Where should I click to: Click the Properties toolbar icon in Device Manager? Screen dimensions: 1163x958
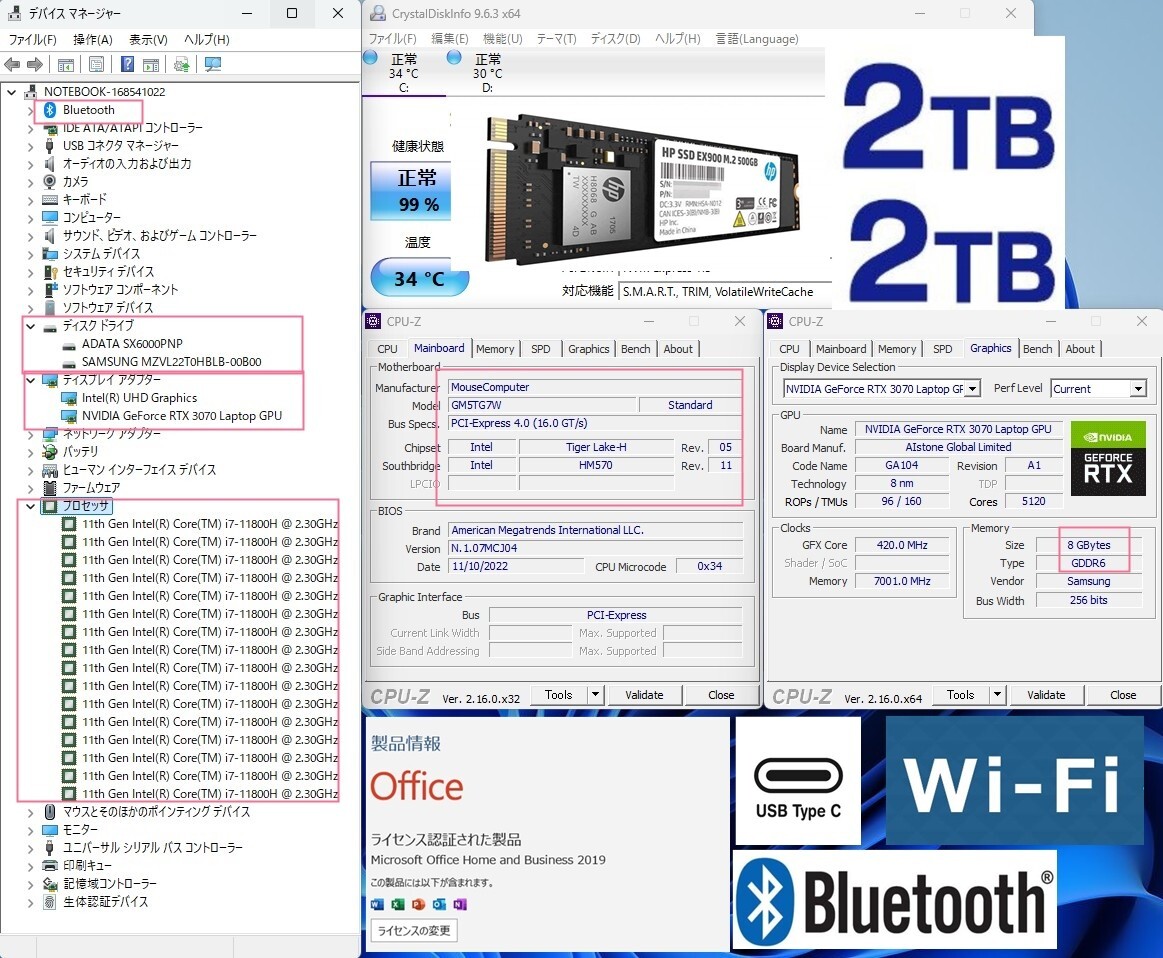(96, 65)
